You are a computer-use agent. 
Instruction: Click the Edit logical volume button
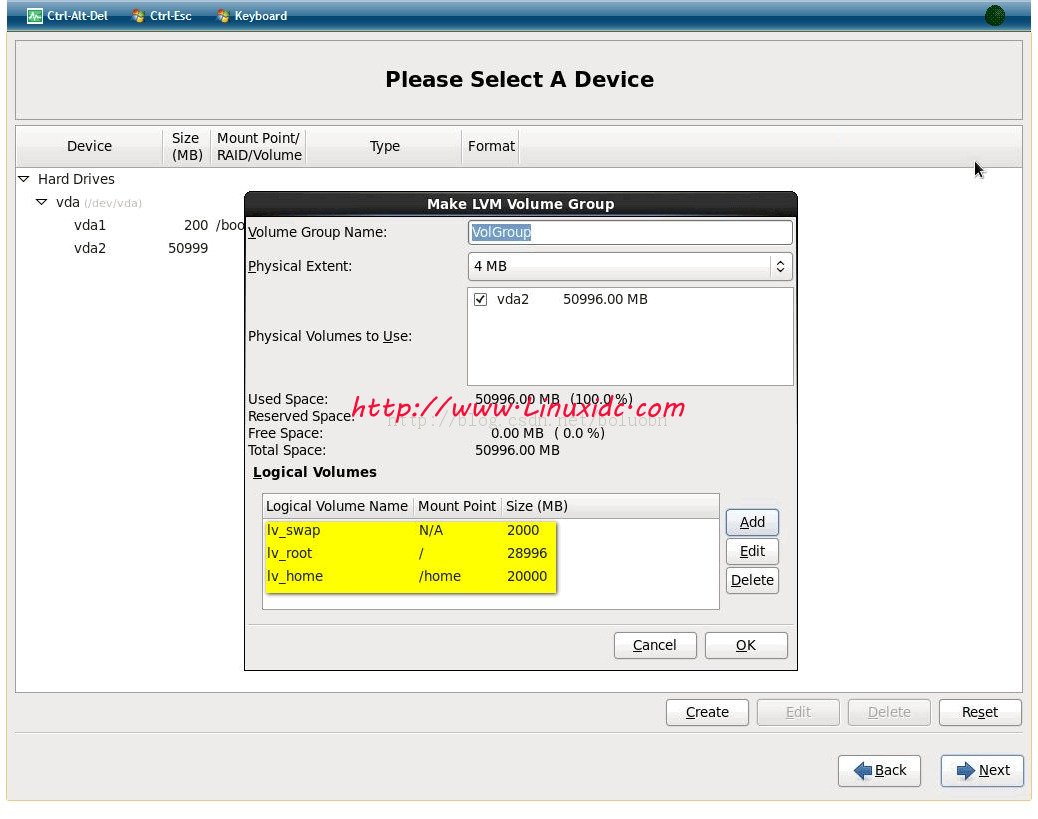click(x=752, y=551)
